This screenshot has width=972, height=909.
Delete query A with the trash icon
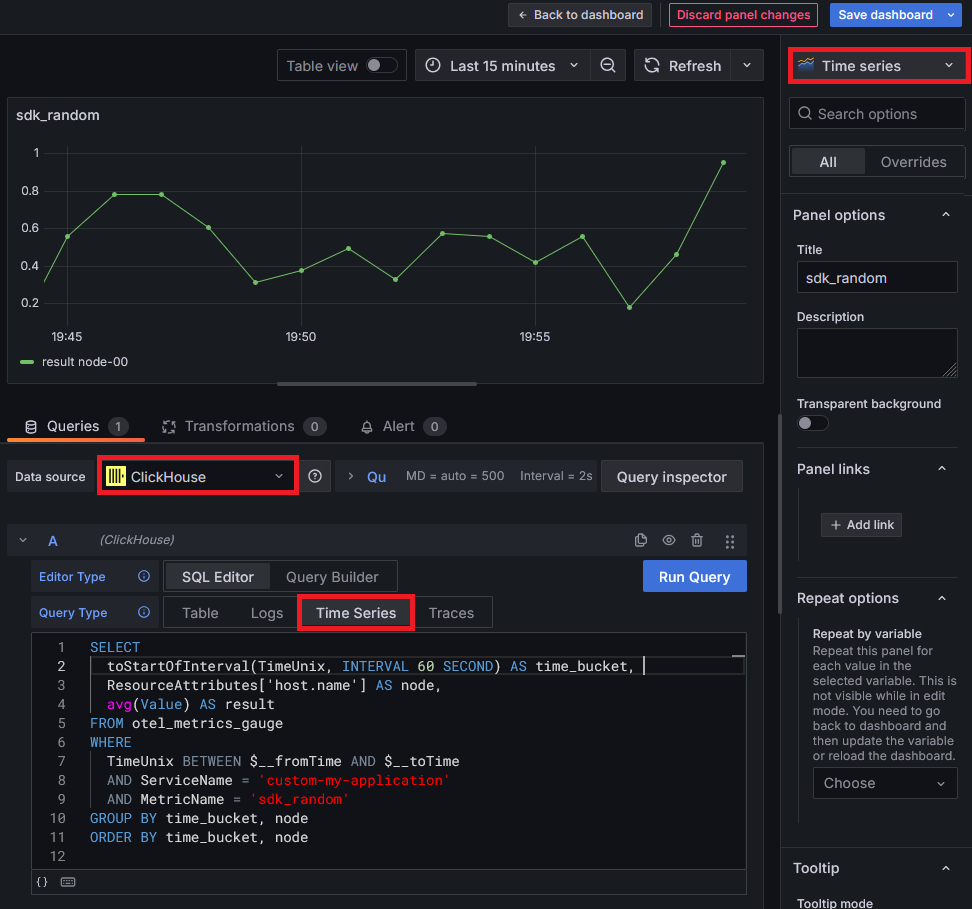point(697,540)
